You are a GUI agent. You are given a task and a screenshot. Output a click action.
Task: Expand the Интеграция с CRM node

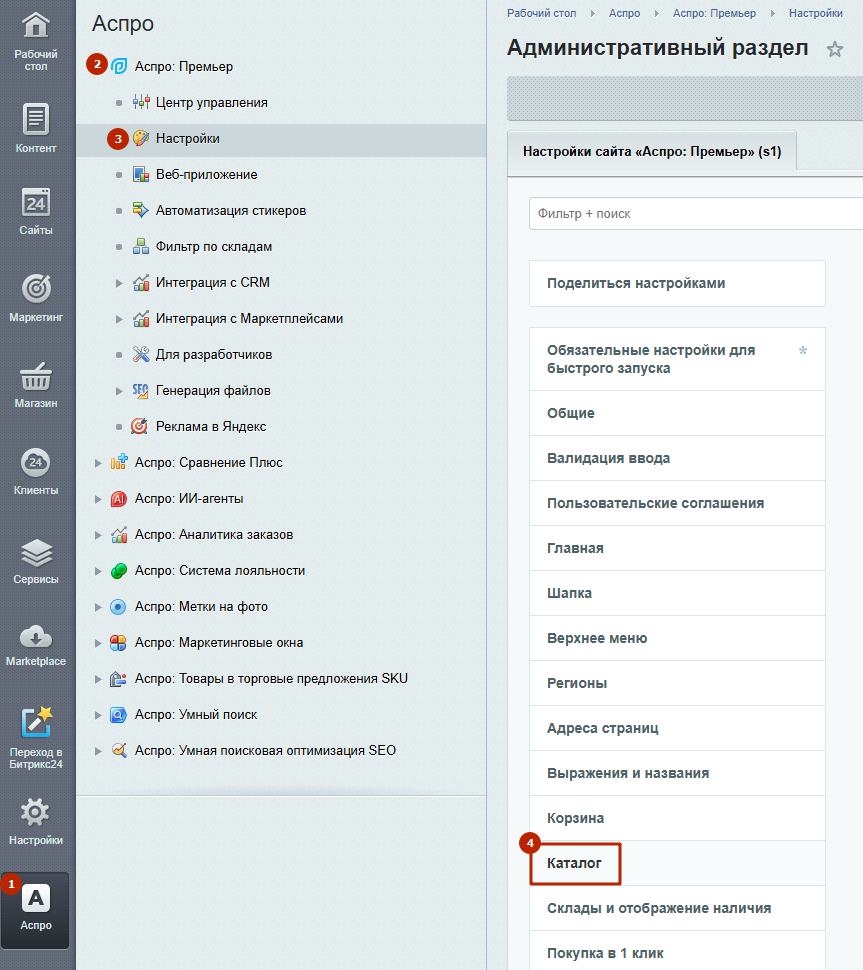click(119, 283)
